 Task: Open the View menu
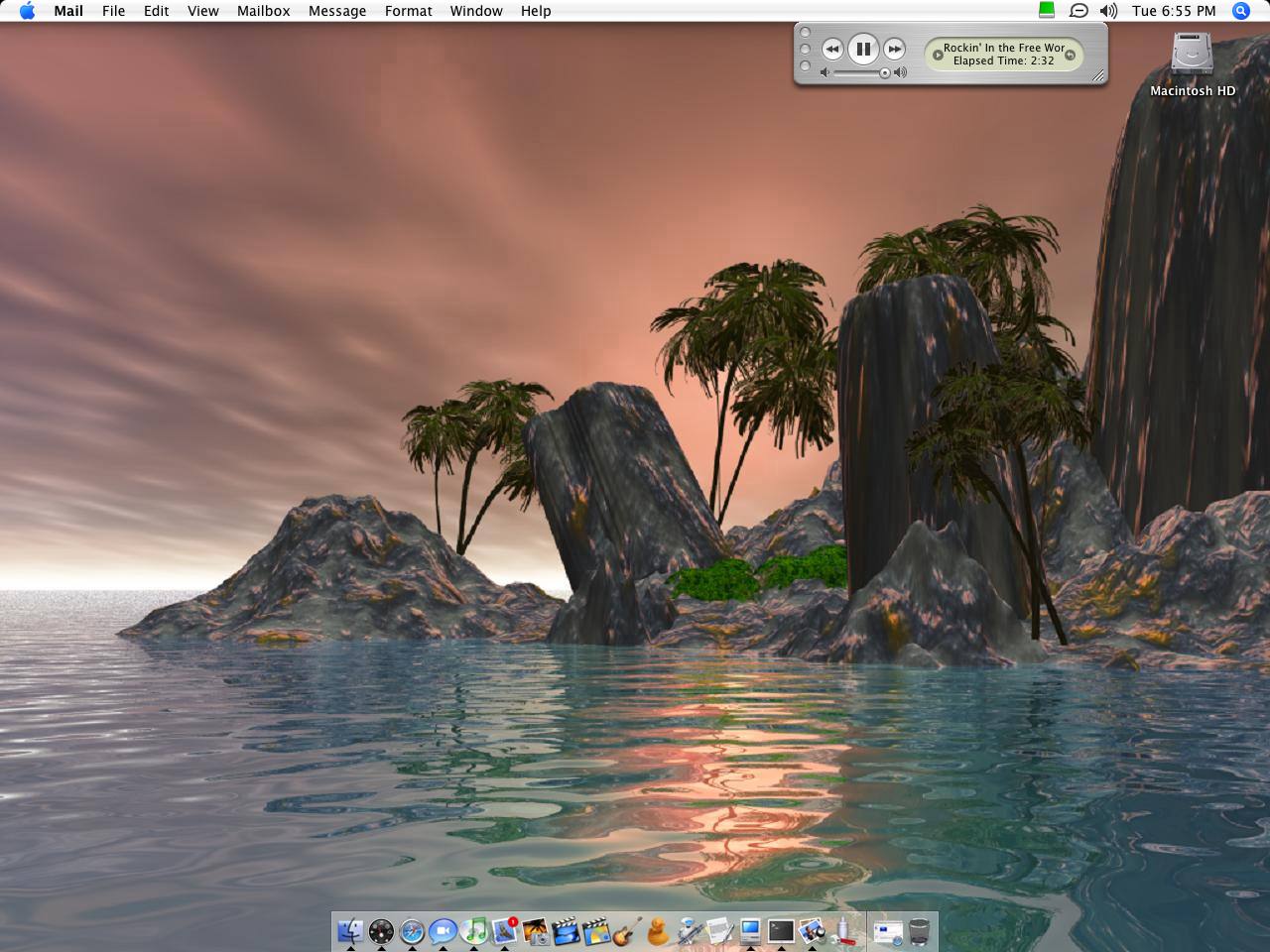202,11
